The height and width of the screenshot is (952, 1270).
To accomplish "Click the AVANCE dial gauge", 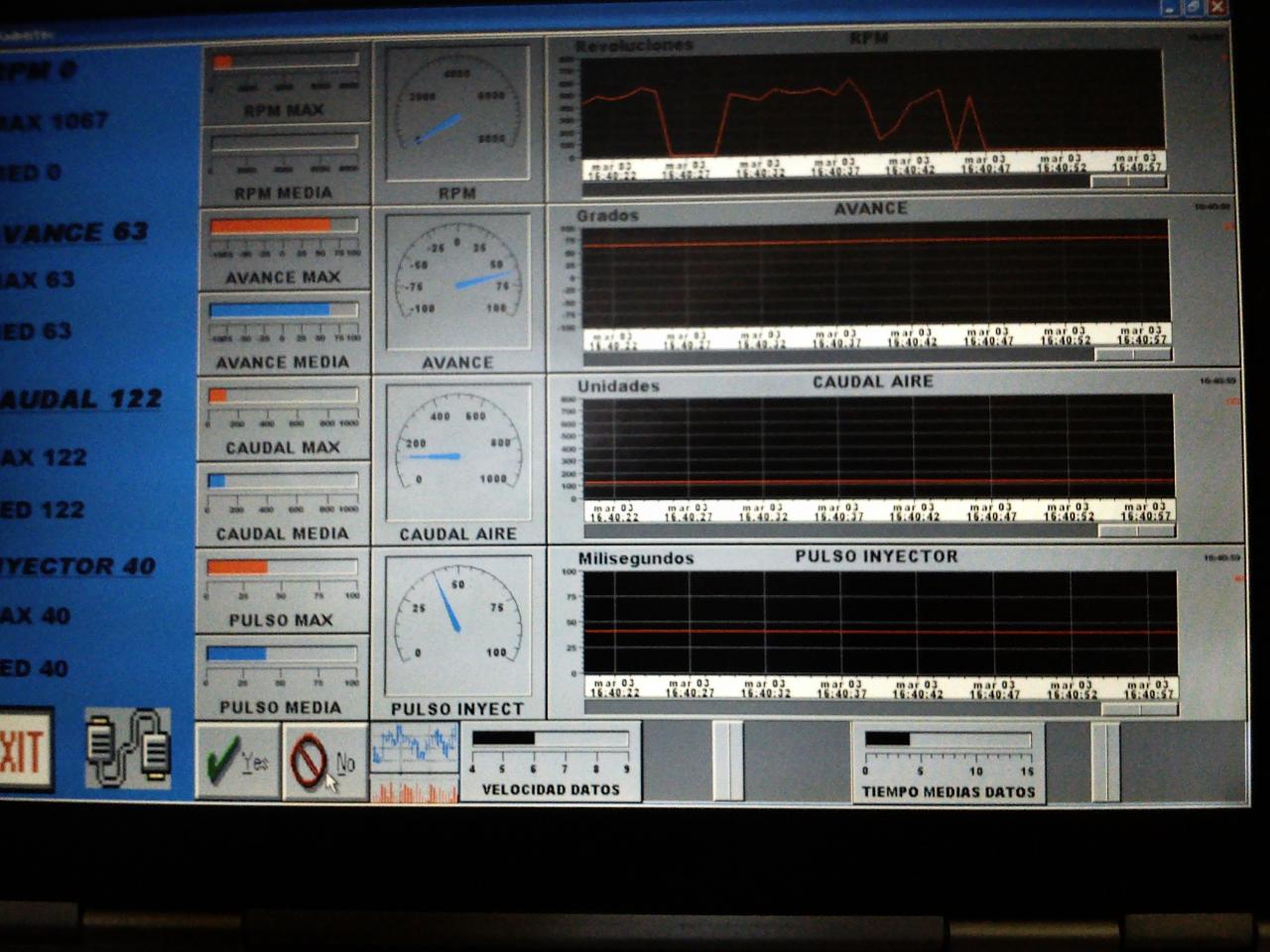I will [457, 281].
